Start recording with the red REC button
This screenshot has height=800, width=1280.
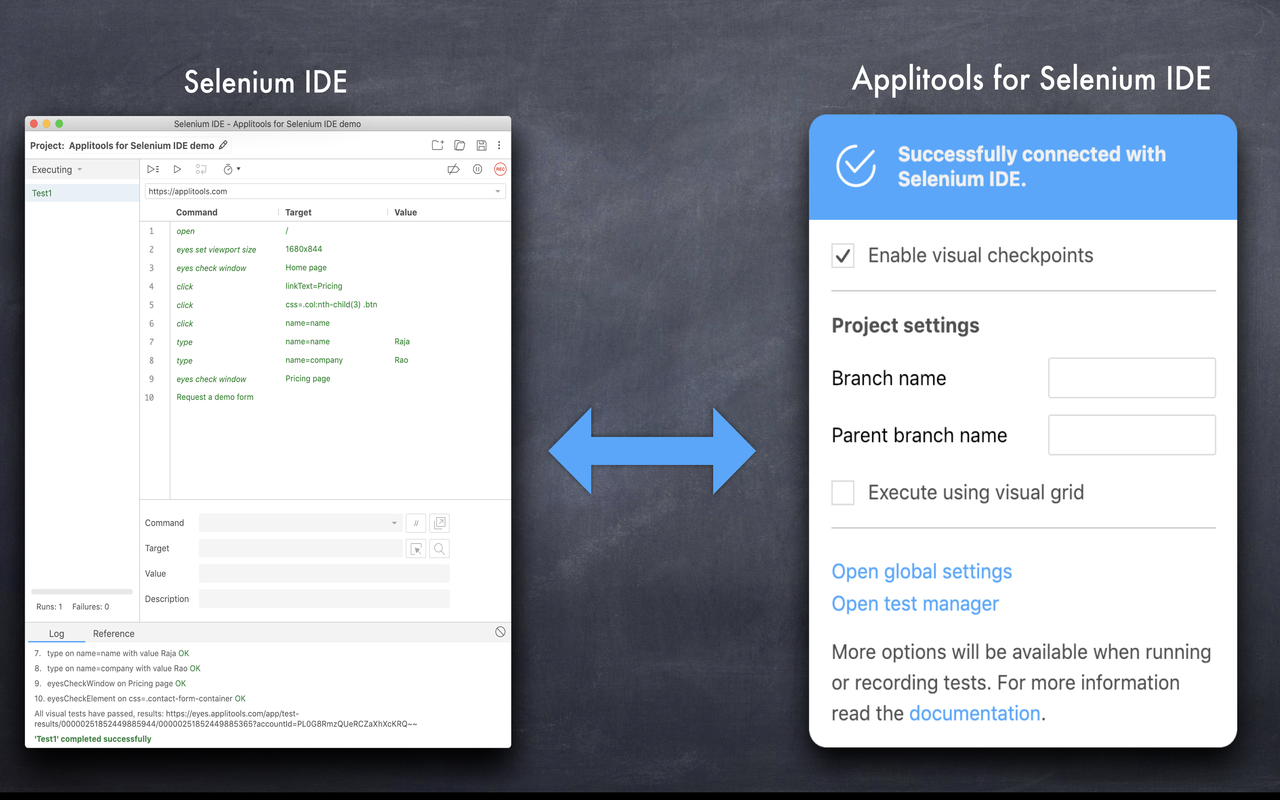(x=500, y=170)
